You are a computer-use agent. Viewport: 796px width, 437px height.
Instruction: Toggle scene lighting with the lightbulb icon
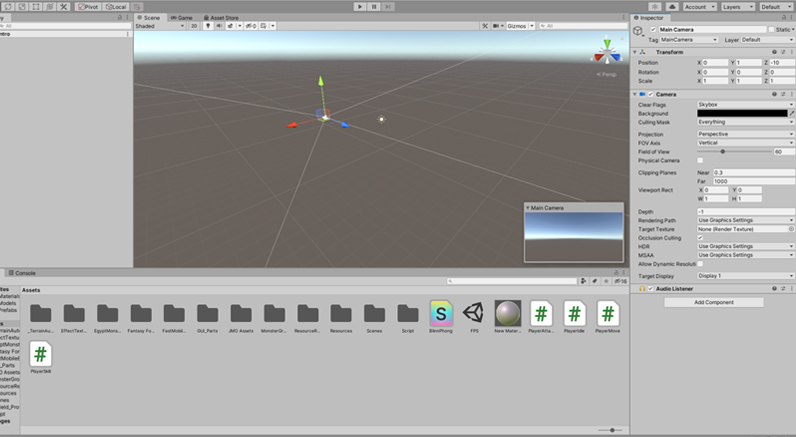coord(207,27)
